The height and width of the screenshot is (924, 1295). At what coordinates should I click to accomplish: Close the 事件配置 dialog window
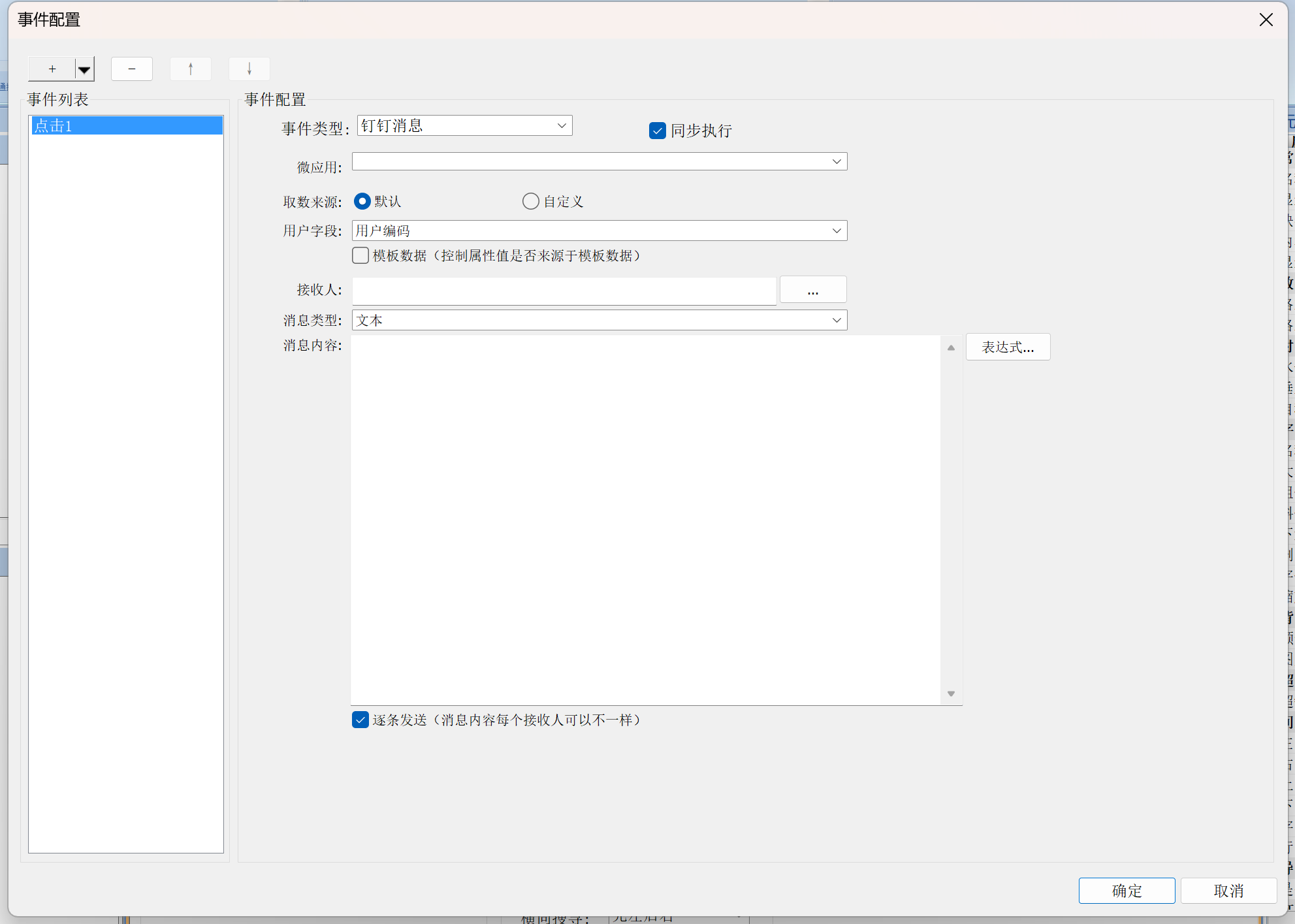click(x=1266, y=20)
